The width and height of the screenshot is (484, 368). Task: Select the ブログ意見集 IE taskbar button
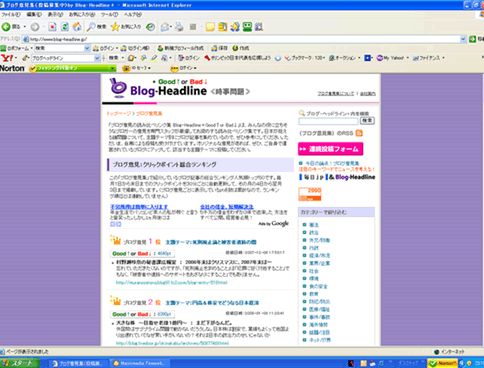pyautogui.click(x=79, y=363)
